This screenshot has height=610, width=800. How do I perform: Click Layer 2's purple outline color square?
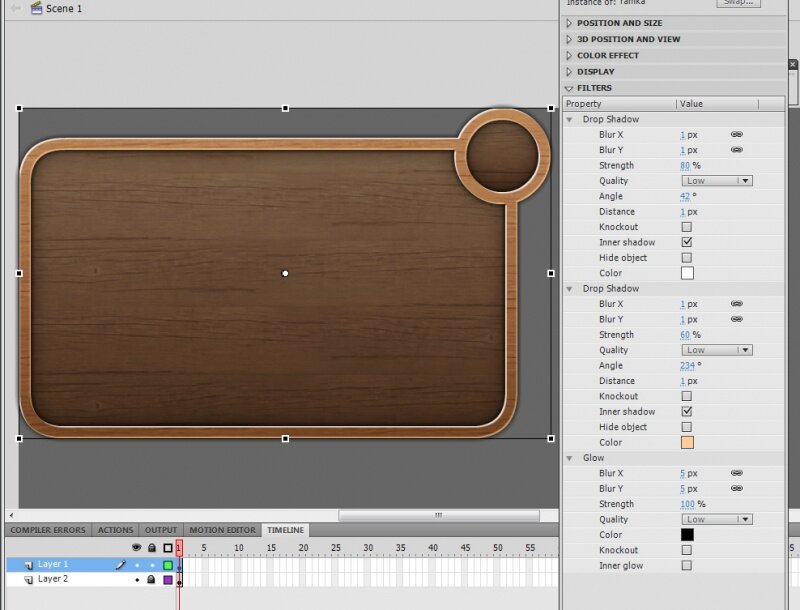(168, 580)
